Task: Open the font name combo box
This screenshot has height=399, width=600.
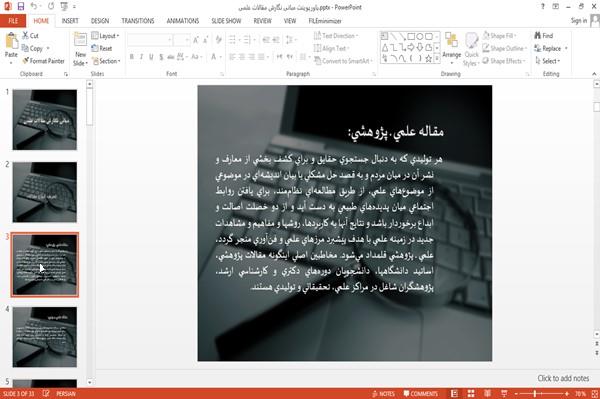Action: point(150,39)
